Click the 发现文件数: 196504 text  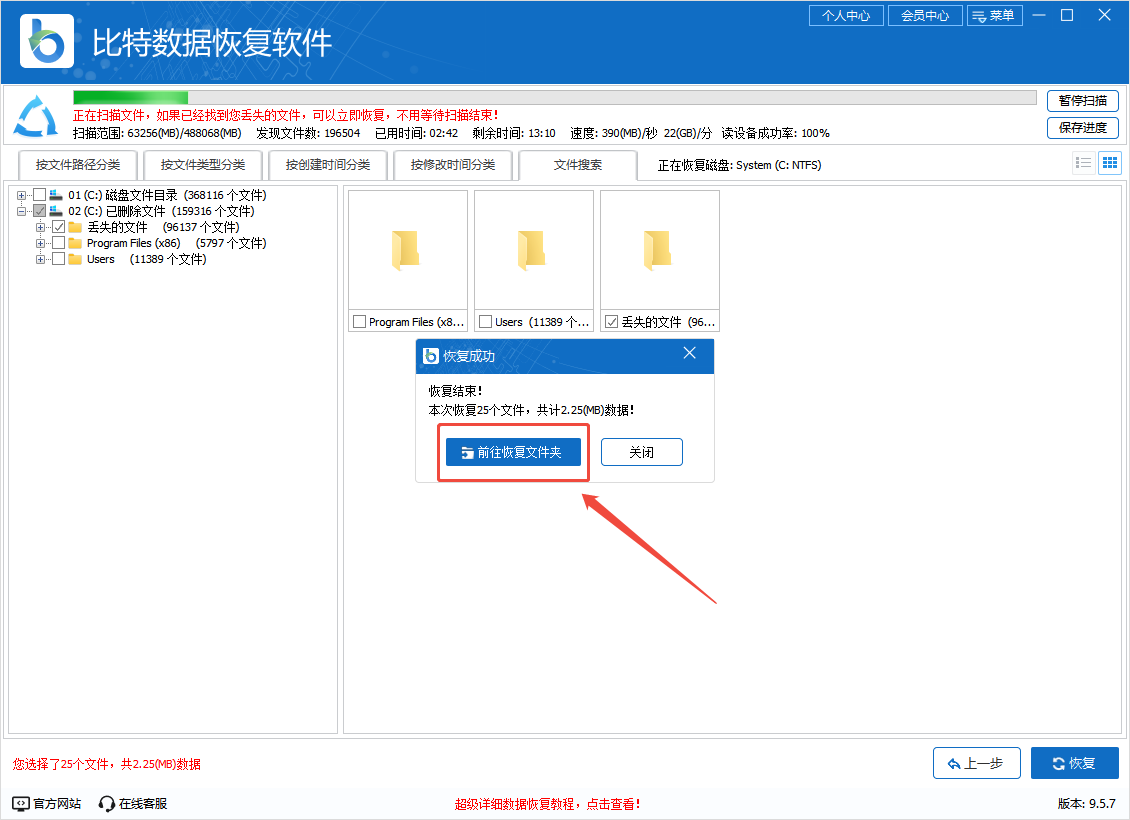point(308,133)
